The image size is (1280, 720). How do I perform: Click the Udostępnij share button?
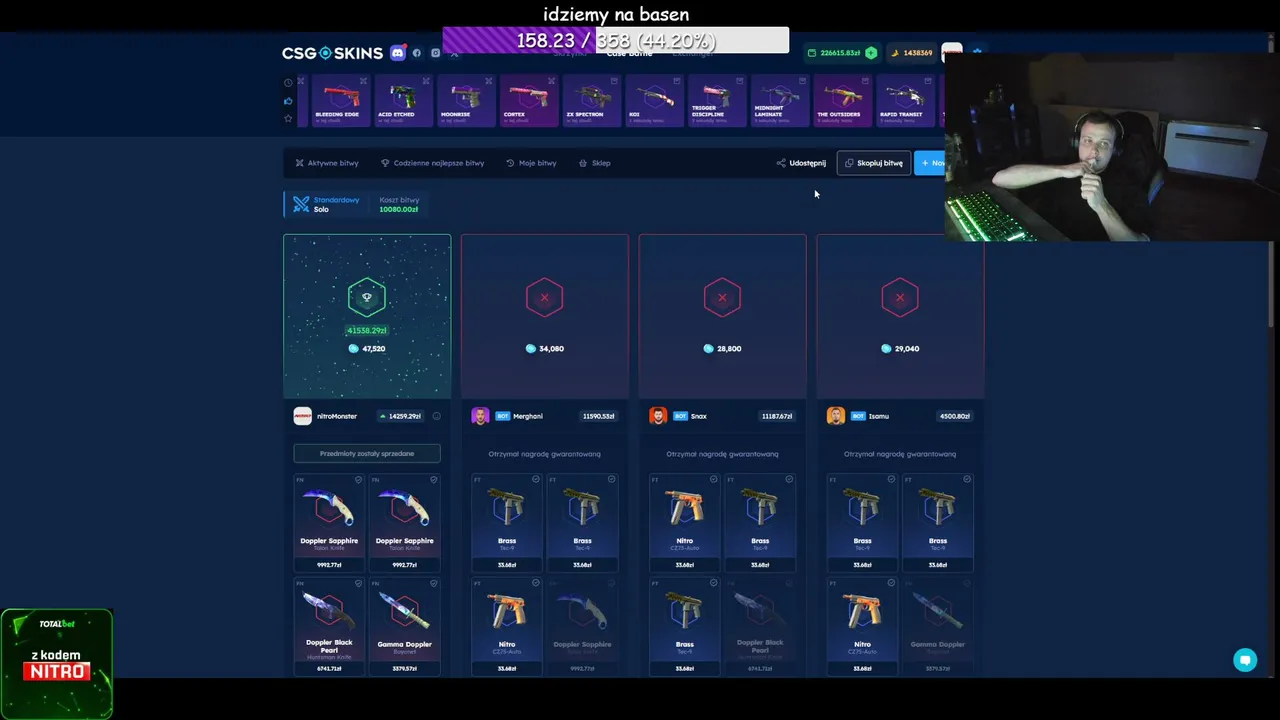point(801,163)
